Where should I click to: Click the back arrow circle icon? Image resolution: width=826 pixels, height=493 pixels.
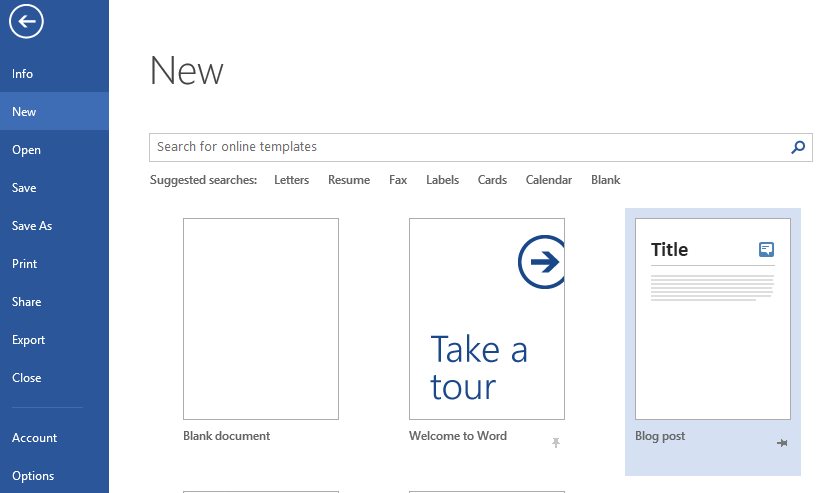point(26,22)
